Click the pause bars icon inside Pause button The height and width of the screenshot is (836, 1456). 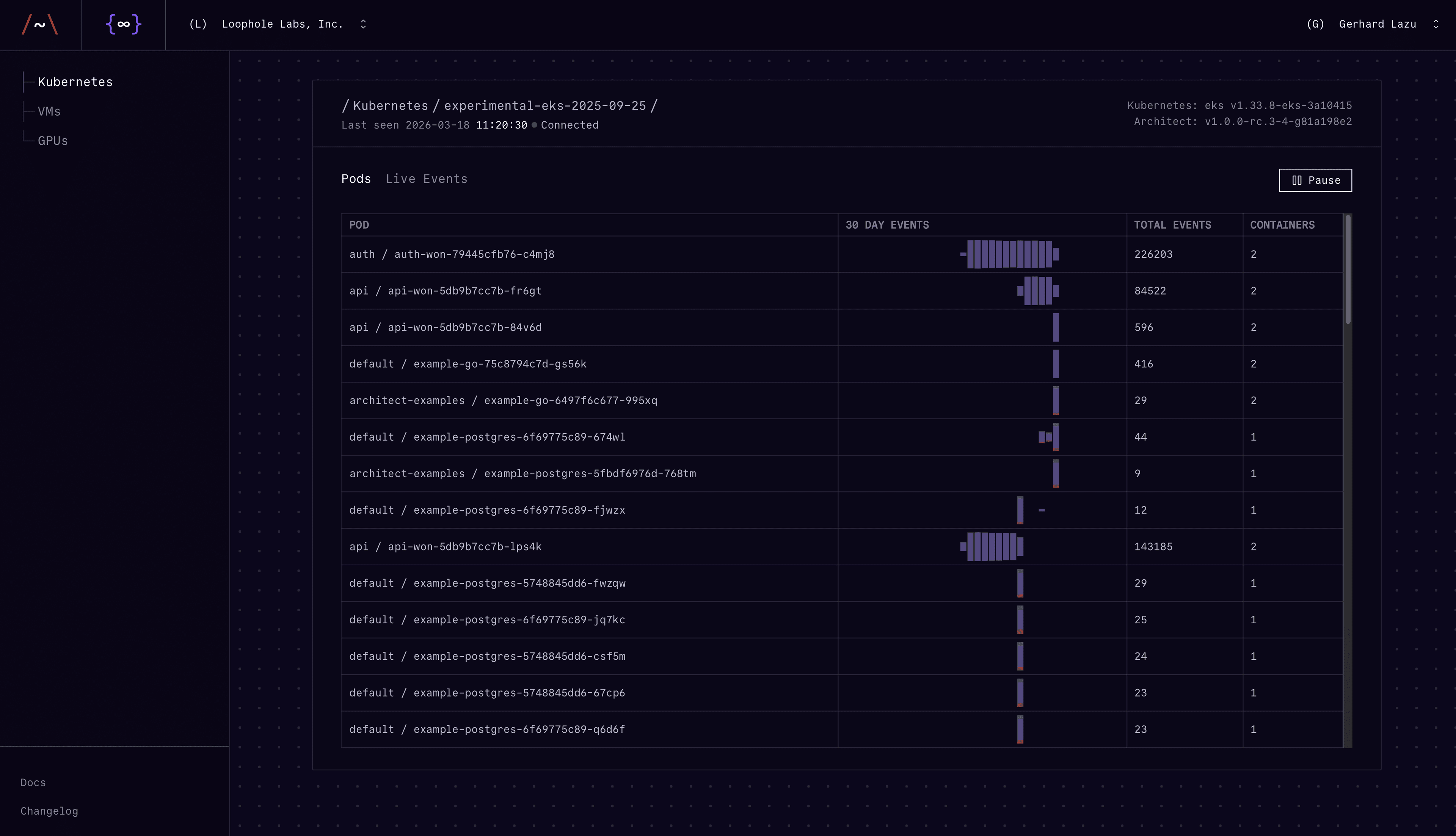coord(1298,180)
